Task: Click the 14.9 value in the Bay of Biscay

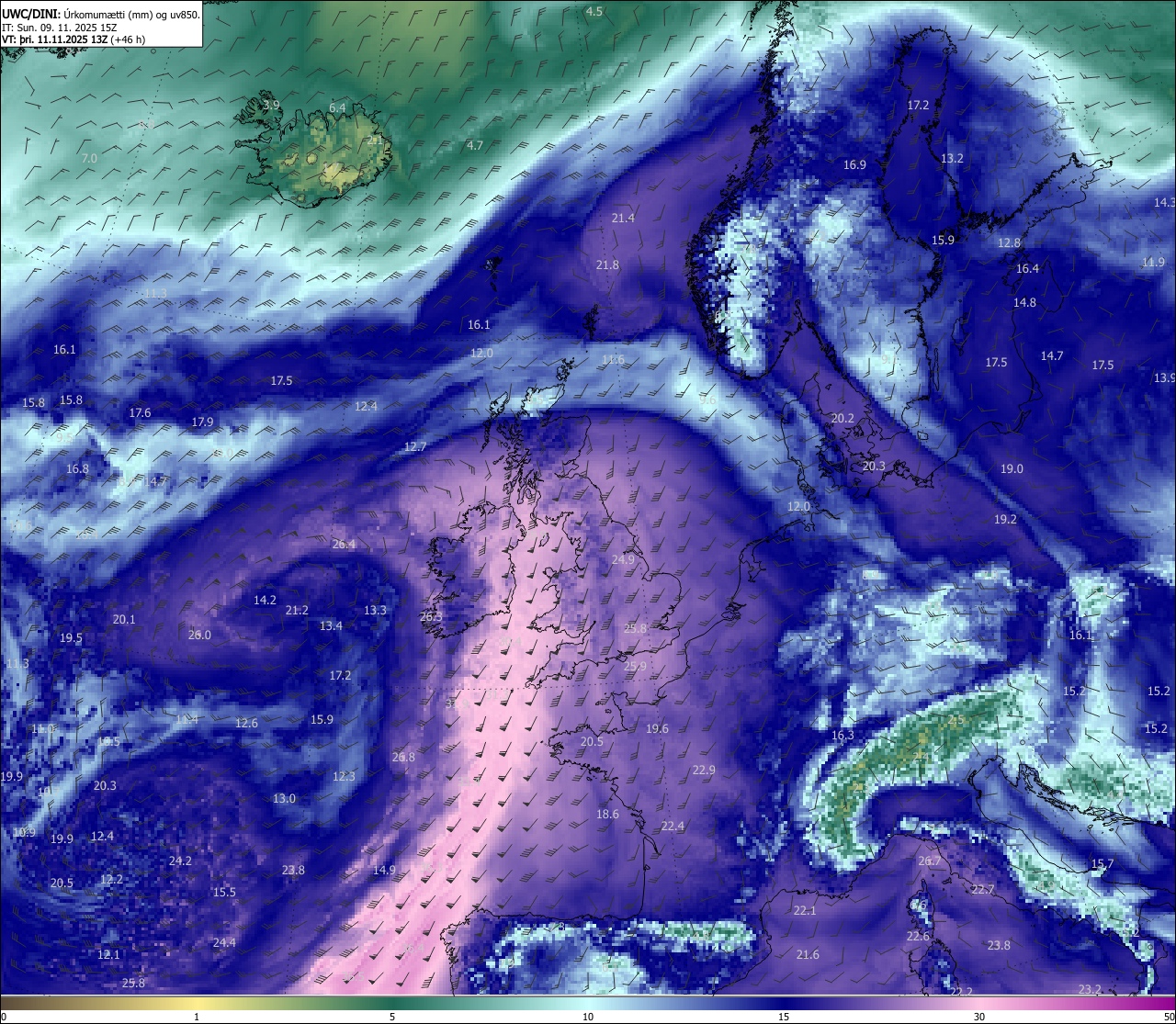Action: 384,871
